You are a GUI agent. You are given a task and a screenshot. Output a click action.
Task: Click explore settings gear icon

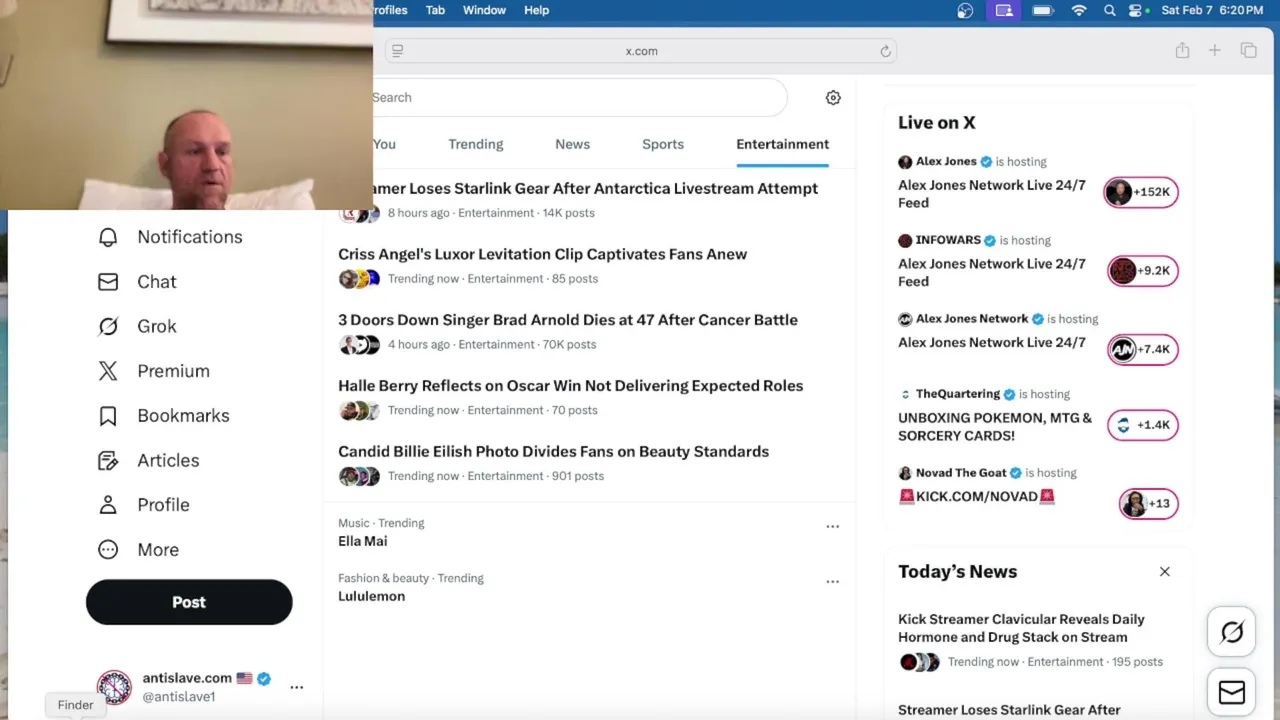833,97
